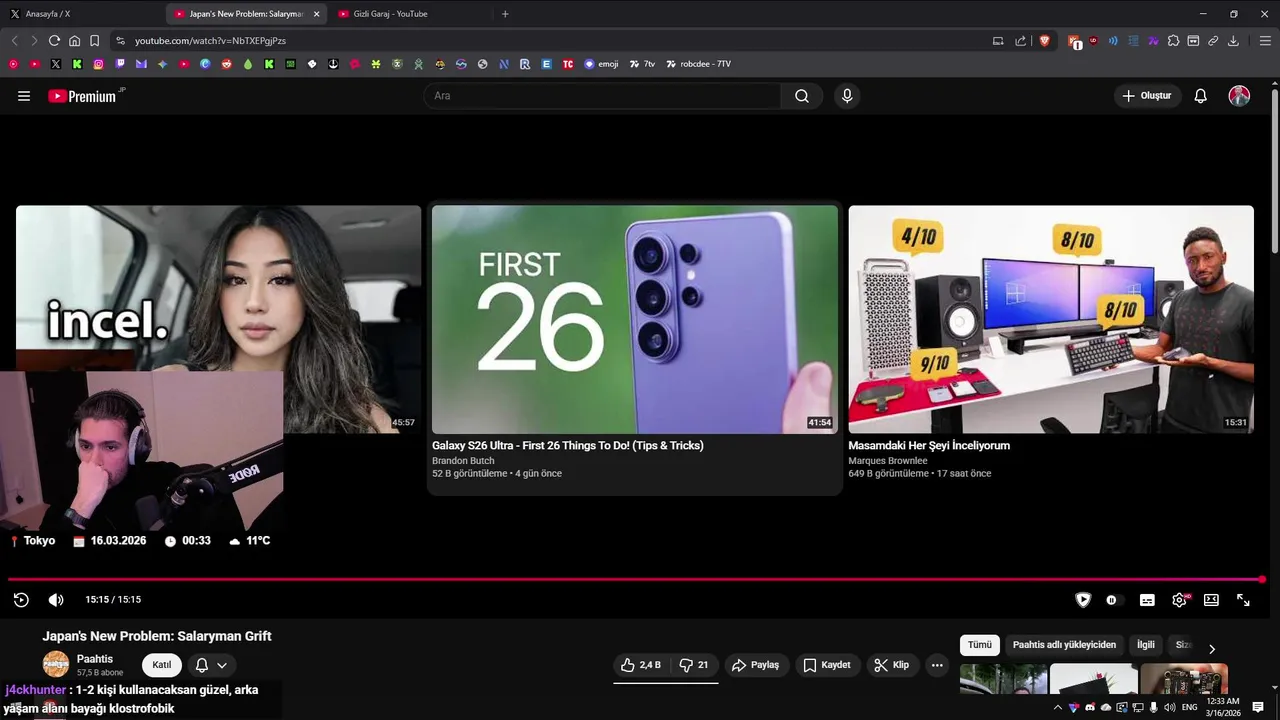
Task: Click Katıl to join the channel
Action: (x=162, y=665)
